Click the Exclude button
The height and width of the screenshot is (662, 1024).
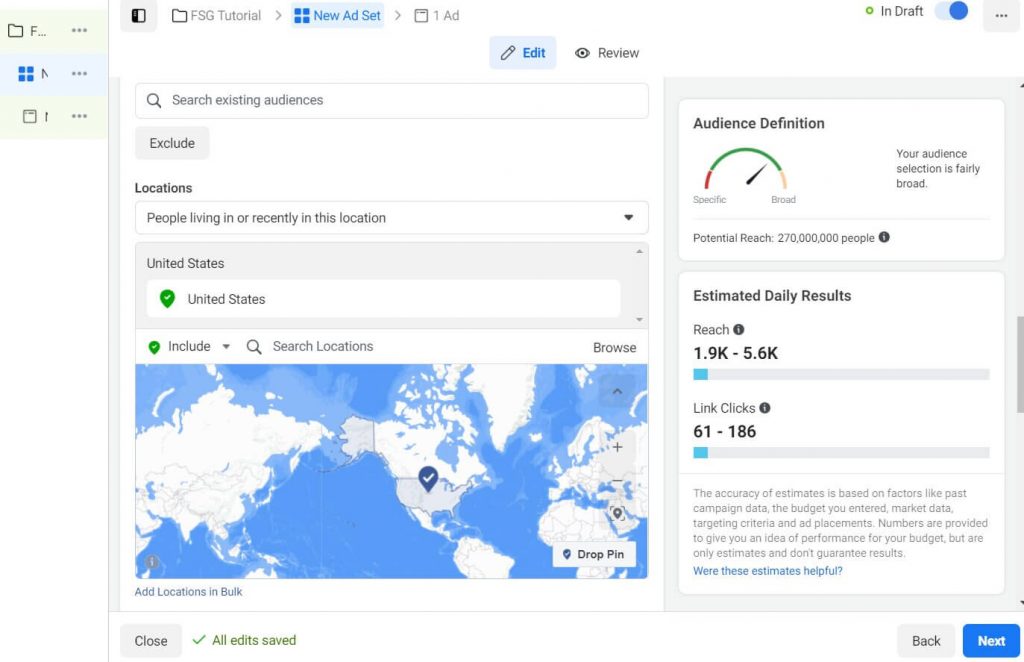click(172, 143)
